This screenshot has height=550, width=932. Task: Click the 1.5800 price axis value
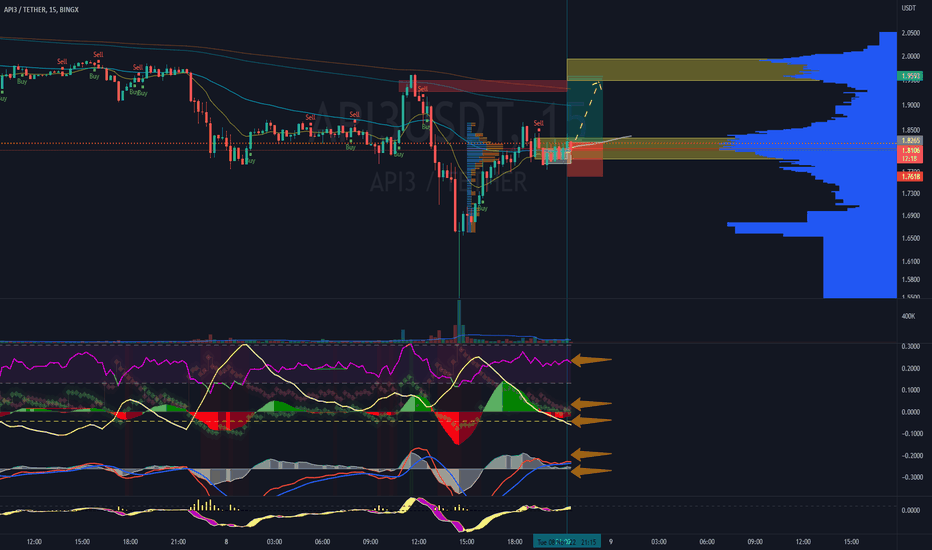(911, 279)
